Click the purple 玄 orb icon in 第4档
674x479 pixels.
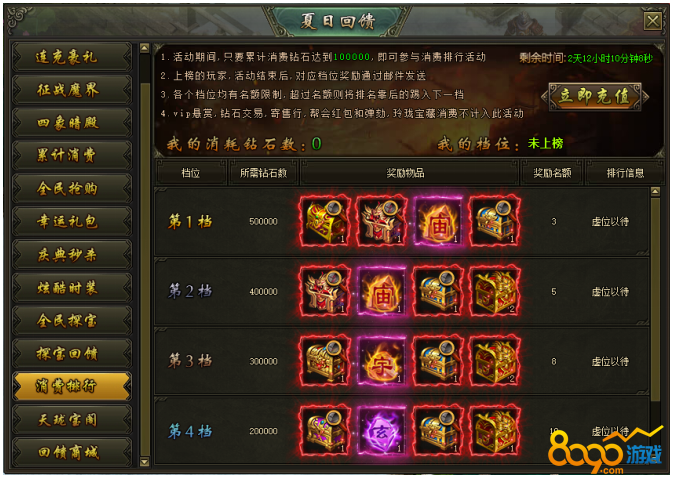tap(382, 431)
